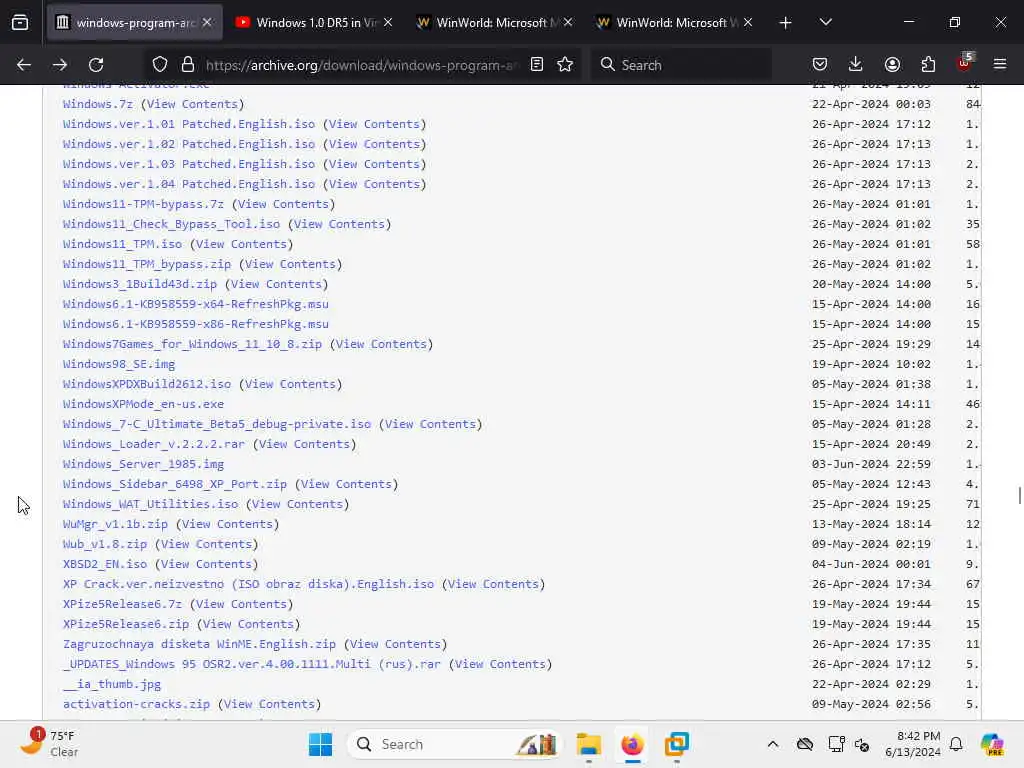1024x768 pixels.
Task: Open the Copilot preview icon
Action: coord(993,744)
